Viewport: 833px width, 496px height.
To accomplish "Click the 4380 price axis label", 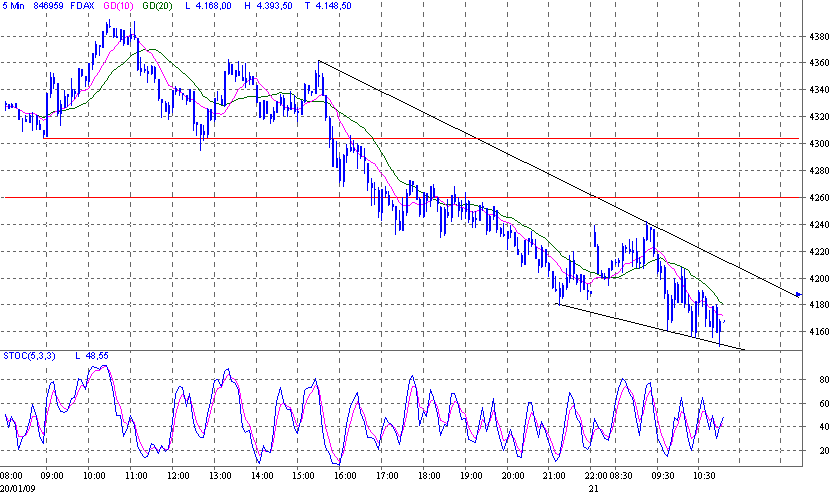I will 819,37.
